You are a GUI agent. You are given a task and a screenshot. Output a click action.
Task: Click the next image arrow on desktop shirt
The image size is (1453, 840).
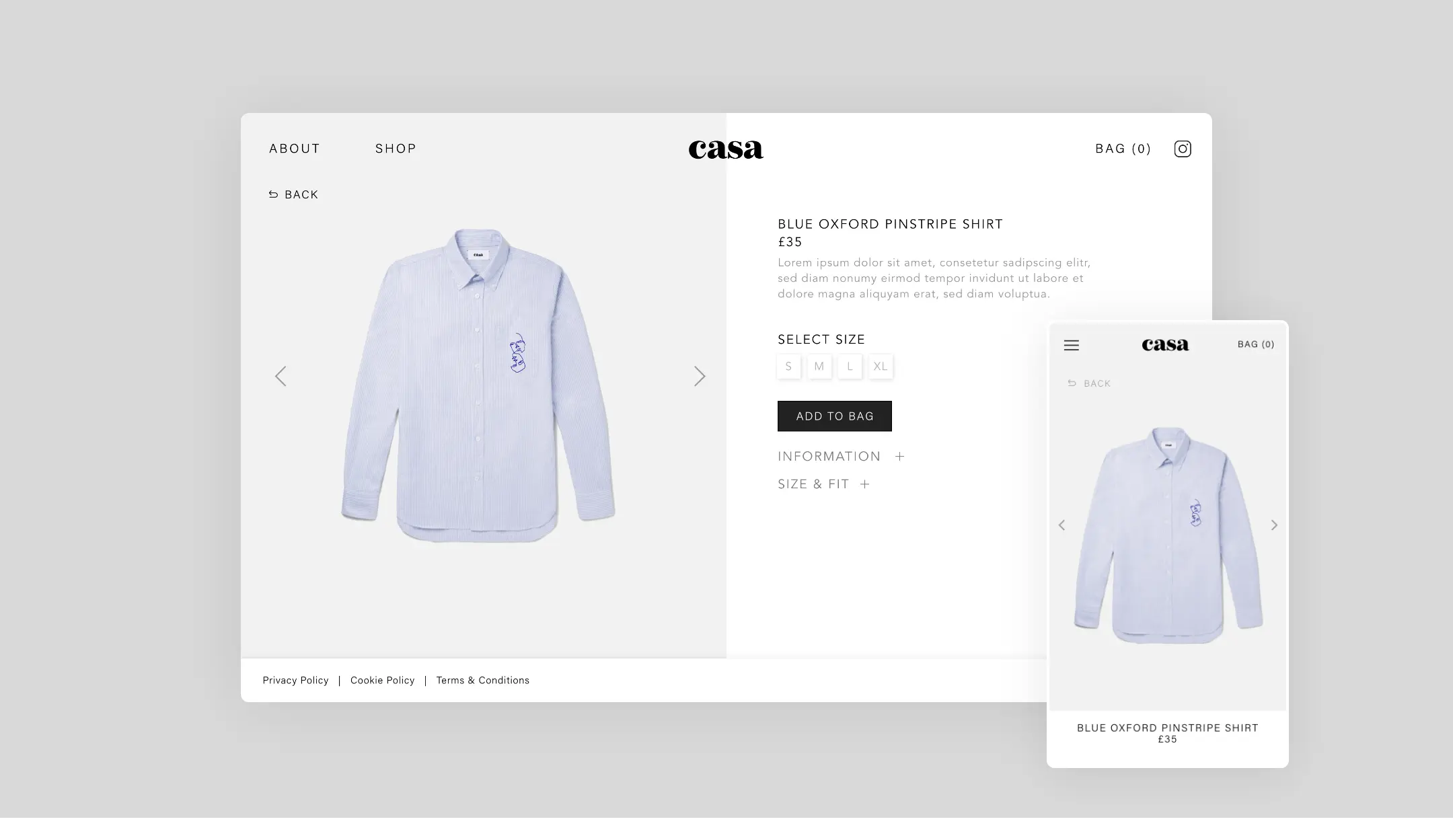click(x=700, y=376)
